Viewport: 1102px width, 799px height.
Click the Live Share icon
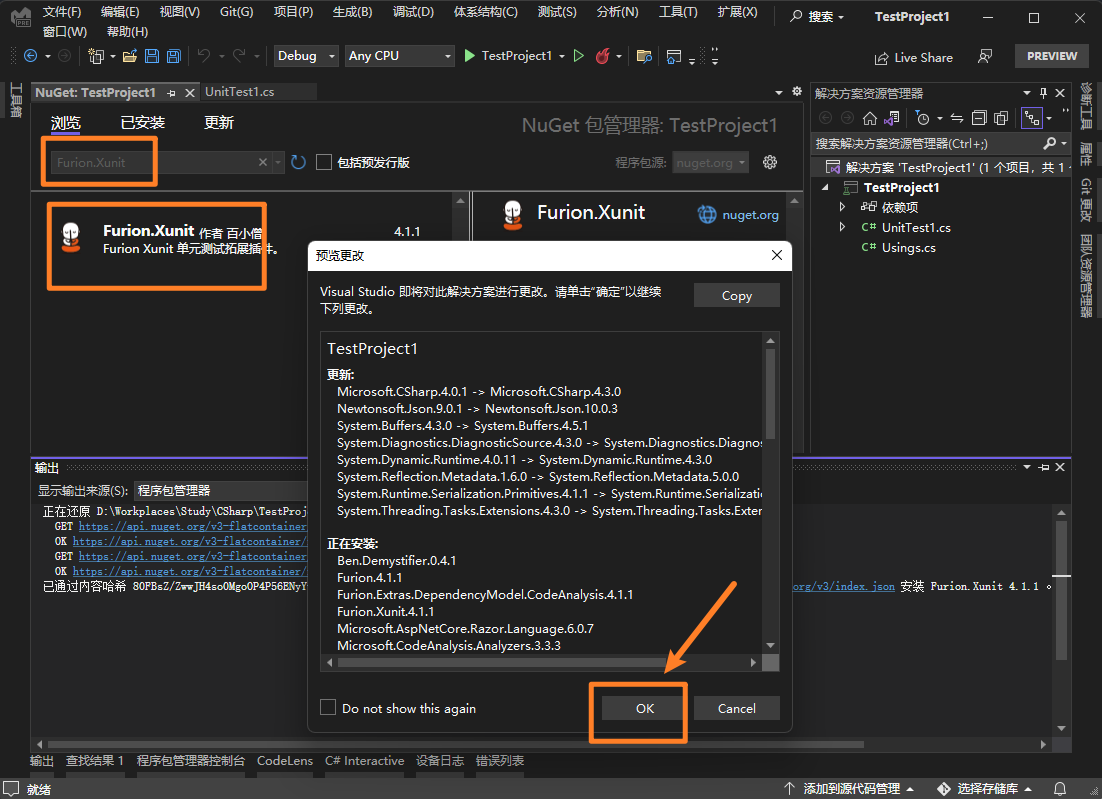[881, 57]
